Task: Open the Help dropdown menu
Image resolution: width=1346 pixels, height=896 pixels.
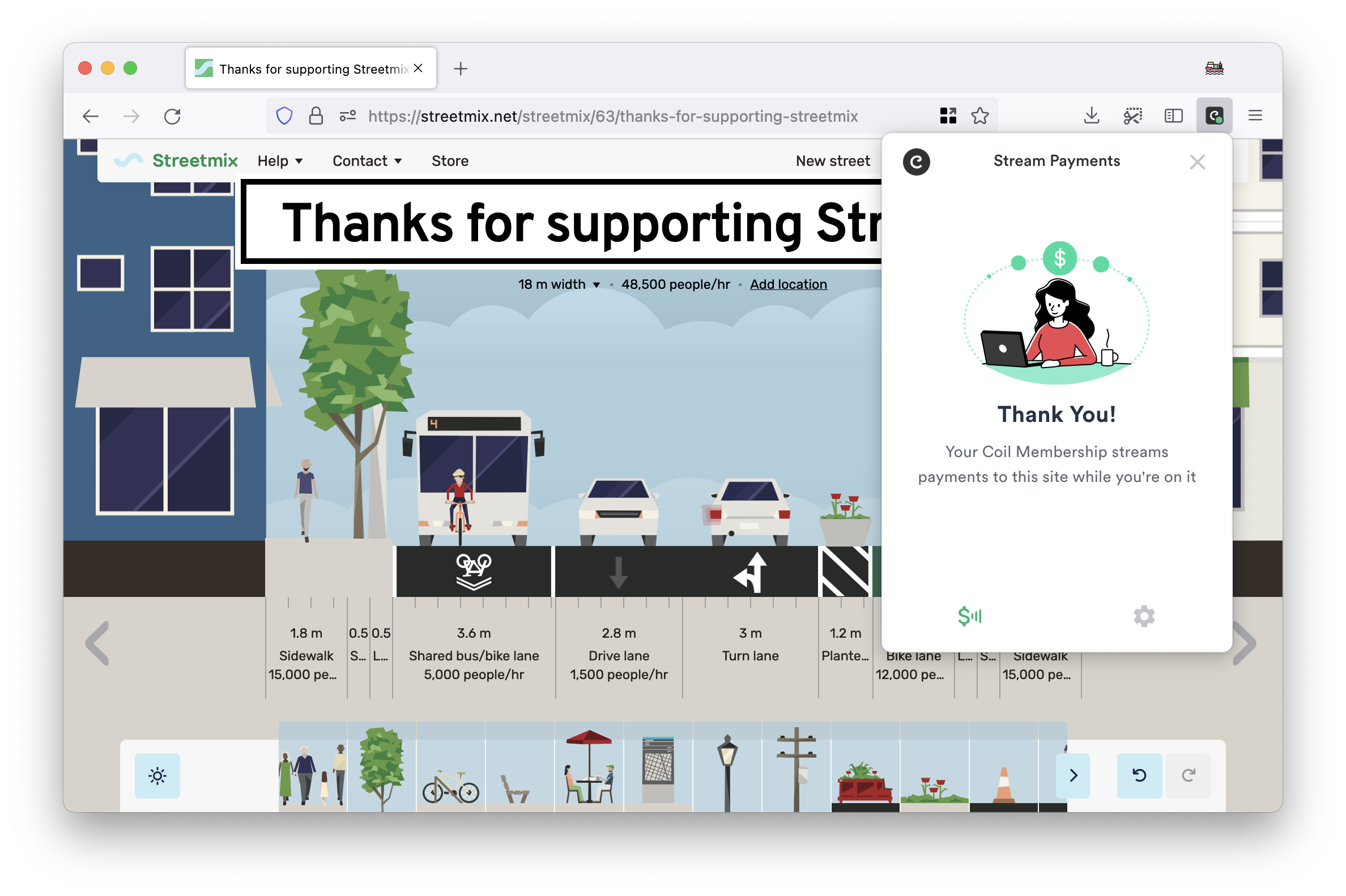Action: [x=279, y=161]
